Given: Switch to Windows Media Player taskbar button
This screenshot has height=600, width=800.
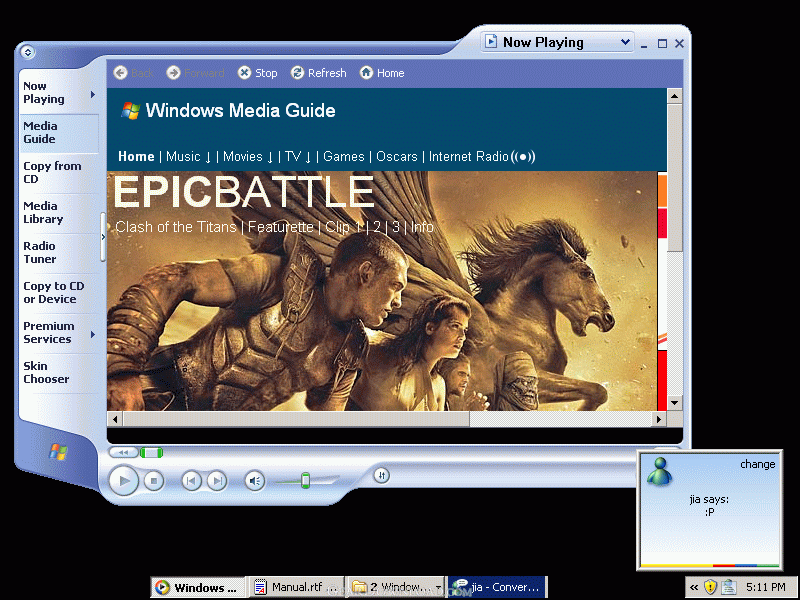Looking at the screenshot, I should tap(198, 587).
